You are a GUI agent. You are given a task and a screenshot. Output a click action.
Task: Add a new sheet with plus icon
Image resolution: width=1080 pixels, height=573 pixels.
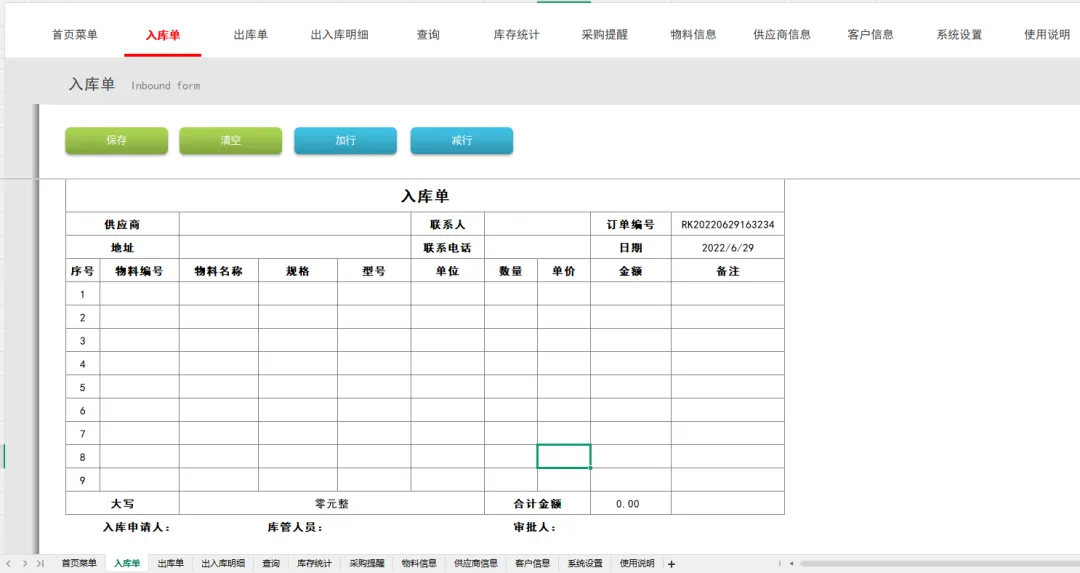coord(672,564)
